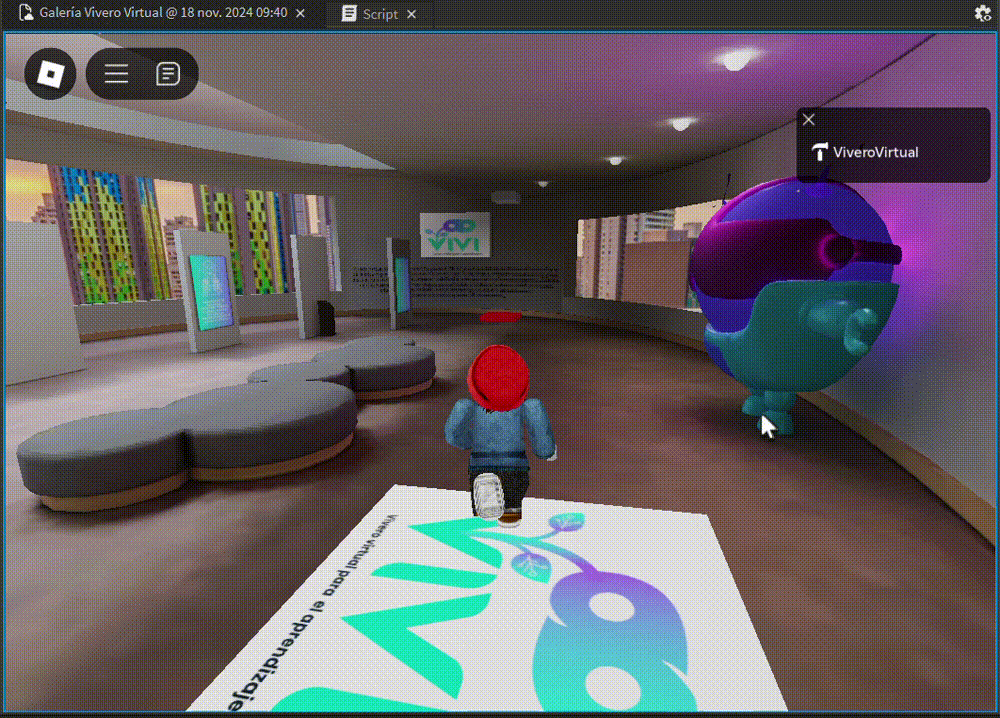Select the ViveroVirtual tool in the popup
This screenshot has height=718, width=1000.
pos(865,152)
